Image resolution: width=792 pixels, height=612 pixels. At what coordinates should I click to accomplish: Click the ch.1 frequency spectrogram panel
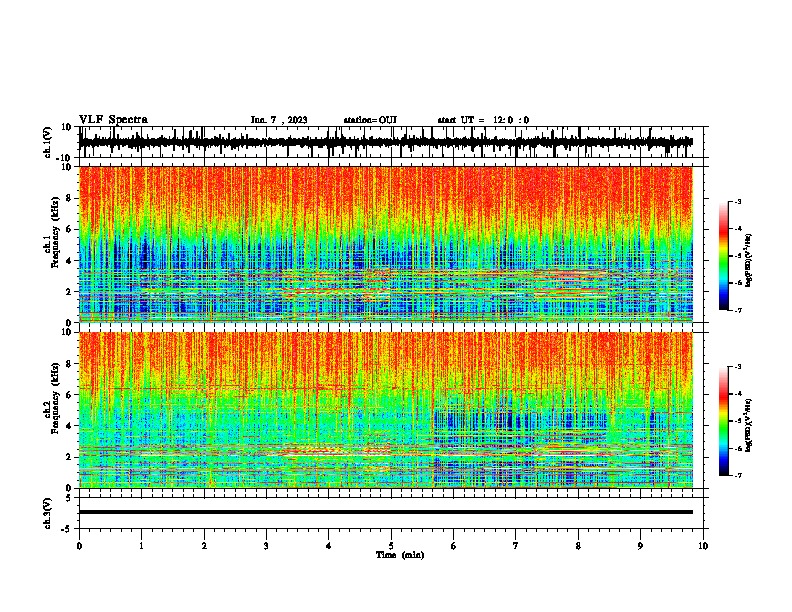(386, 244)
